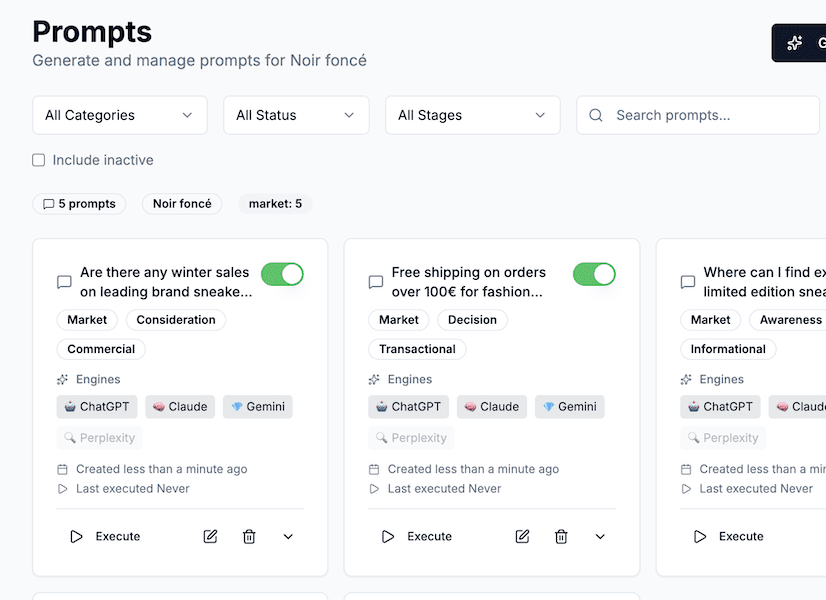Delete the free shipping prompt via trash icon
Screen dimensions: 826x600
coord(561,536)
